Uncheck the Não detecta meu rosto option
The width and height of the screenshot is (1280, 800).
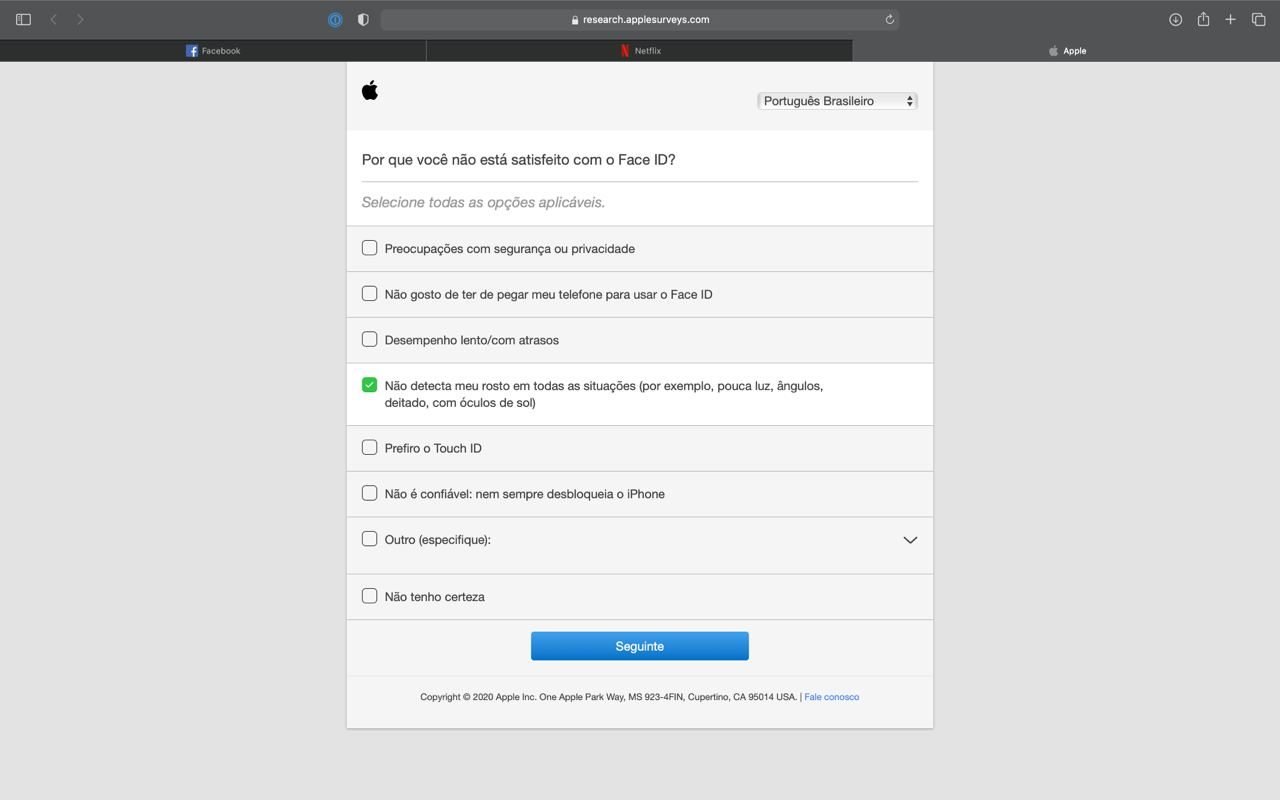369,383
